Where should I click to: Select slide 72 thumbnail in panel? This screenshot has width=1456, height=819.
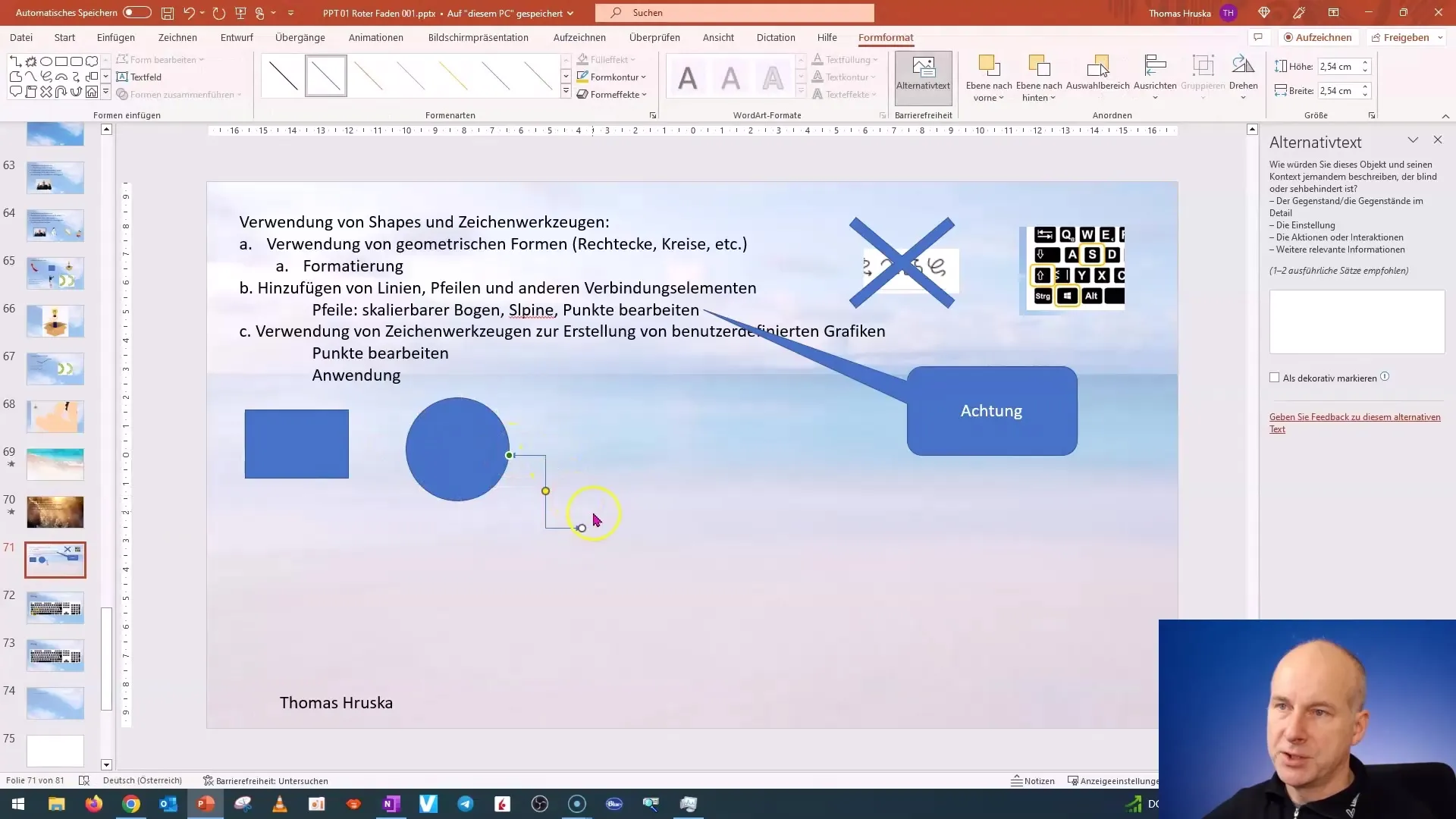54,608
